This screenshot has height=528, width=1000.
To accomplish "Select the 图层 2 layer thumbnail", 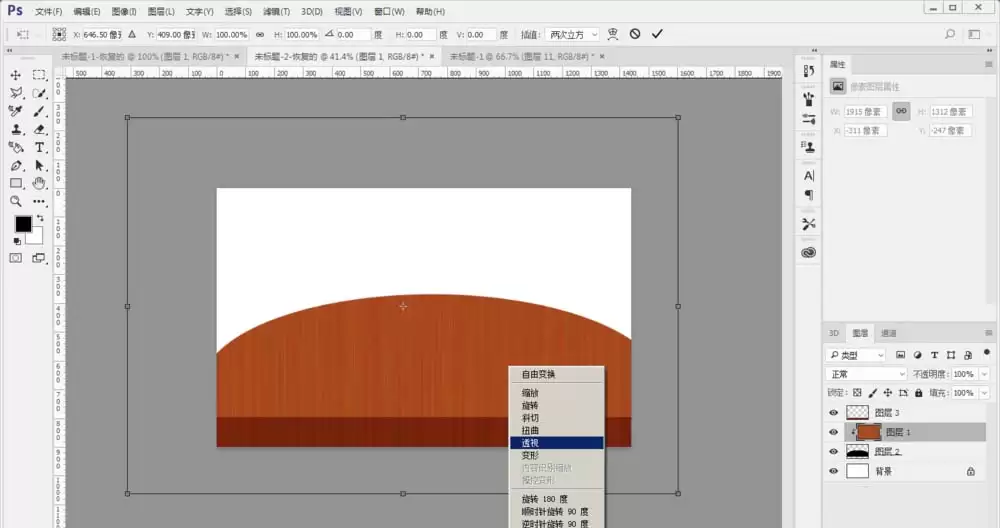I will pyautogui.click(x=857, y=451).
